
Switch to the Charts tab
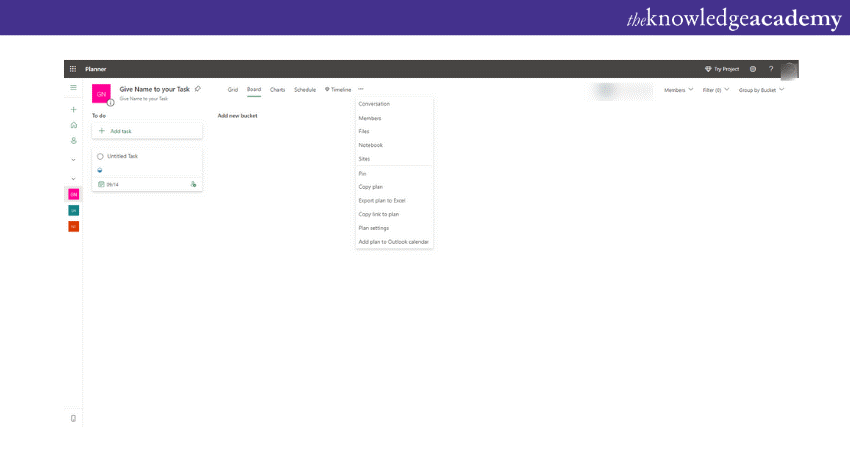[x=277, y=90]
